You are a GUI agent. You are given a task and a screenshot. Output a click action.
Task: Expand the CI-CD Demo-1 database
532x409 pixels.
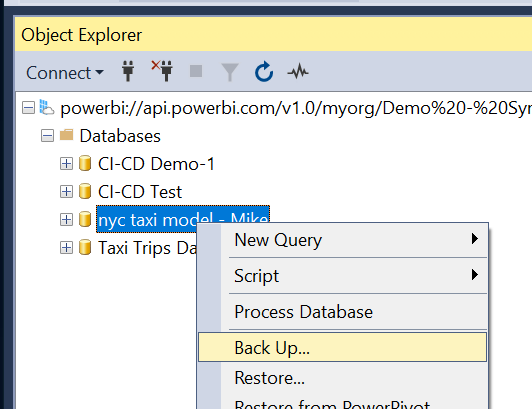66,164
